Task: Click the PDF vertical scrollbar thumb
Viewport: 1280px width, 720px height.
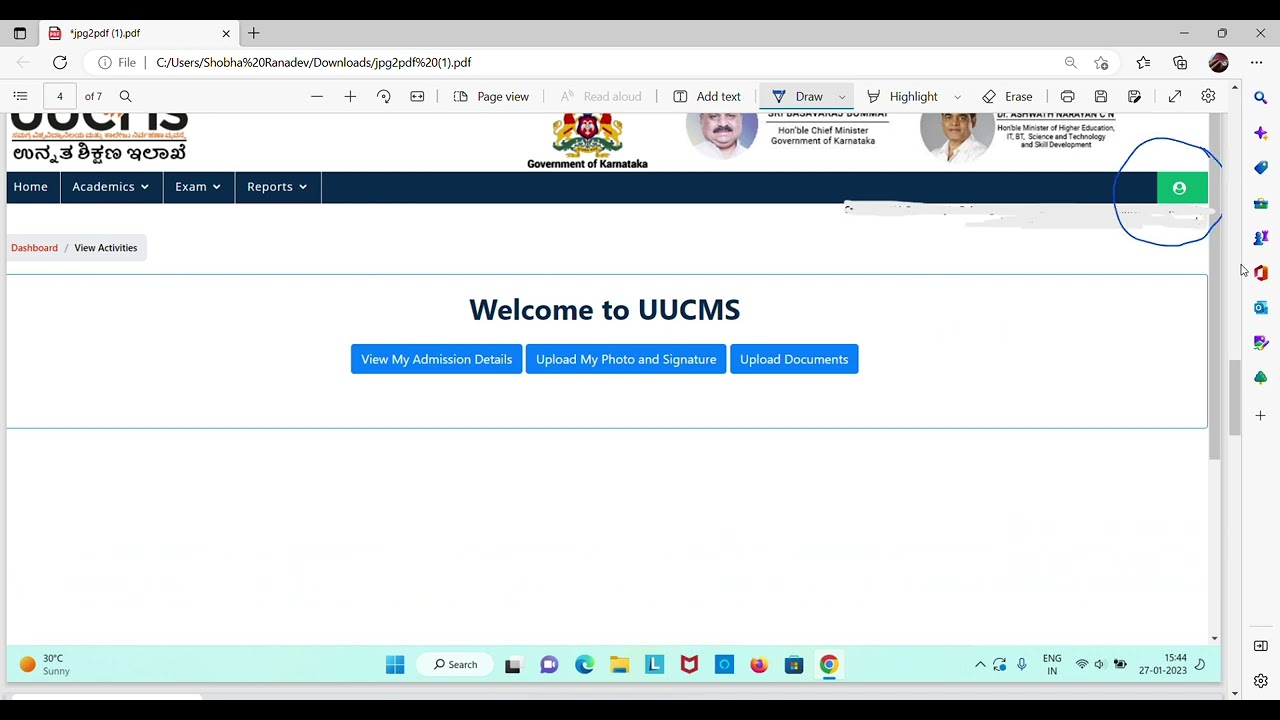Action: coord(1235,397)
